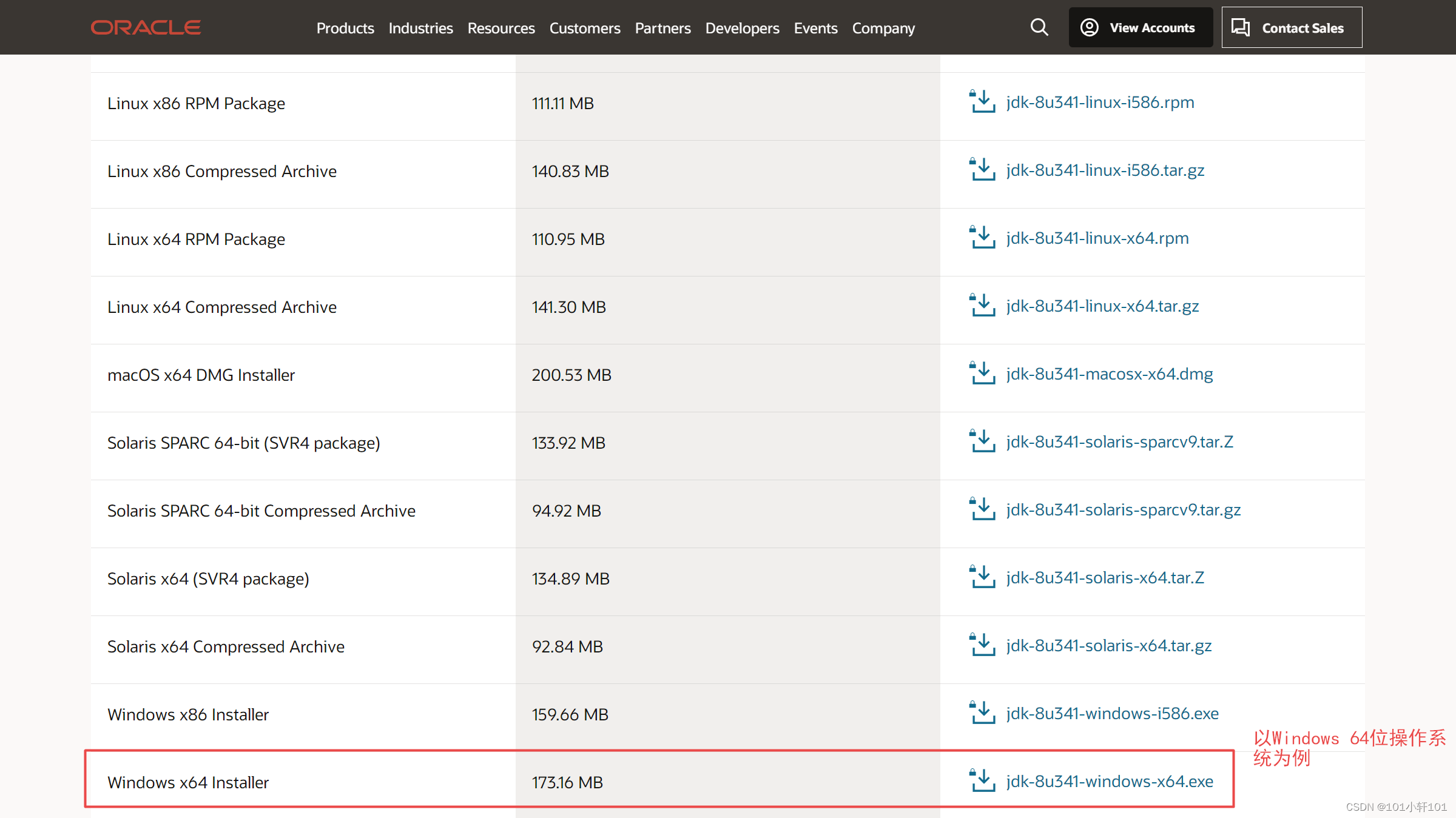Open the Customers menu

point(585,28)
